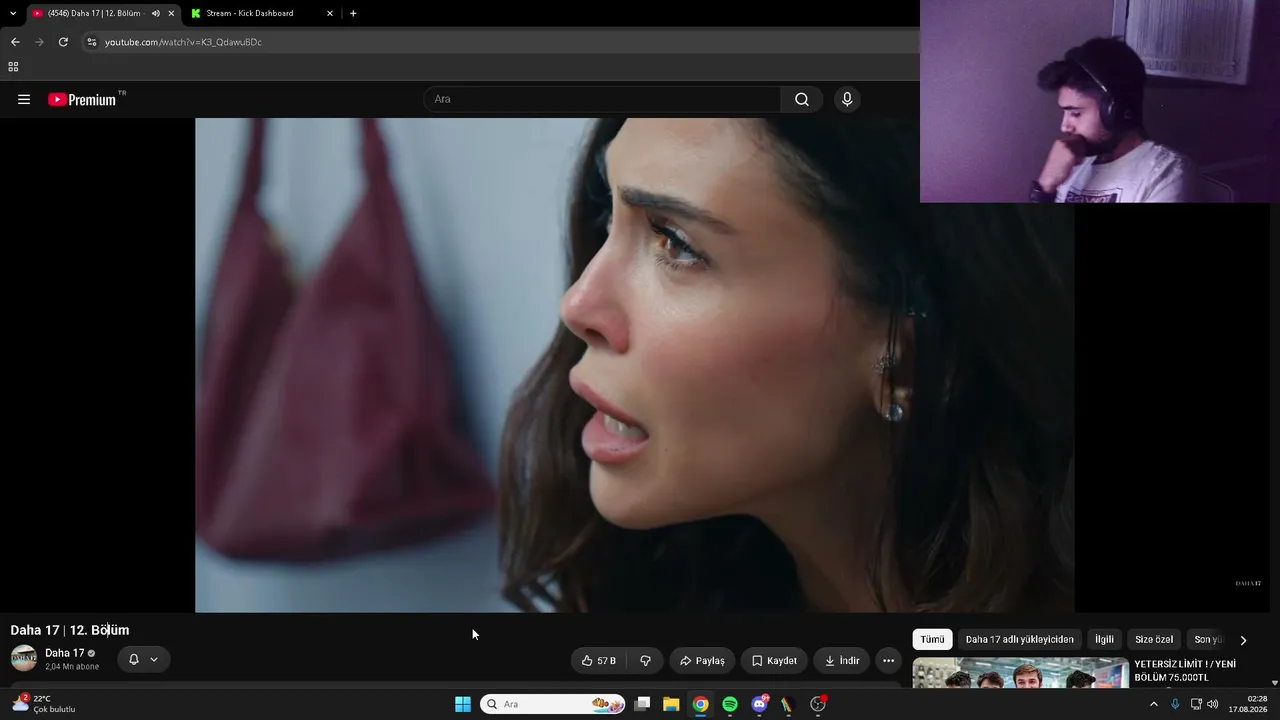
Task: Like the video with 57 B likes
Action: click(x=599, y=660)
